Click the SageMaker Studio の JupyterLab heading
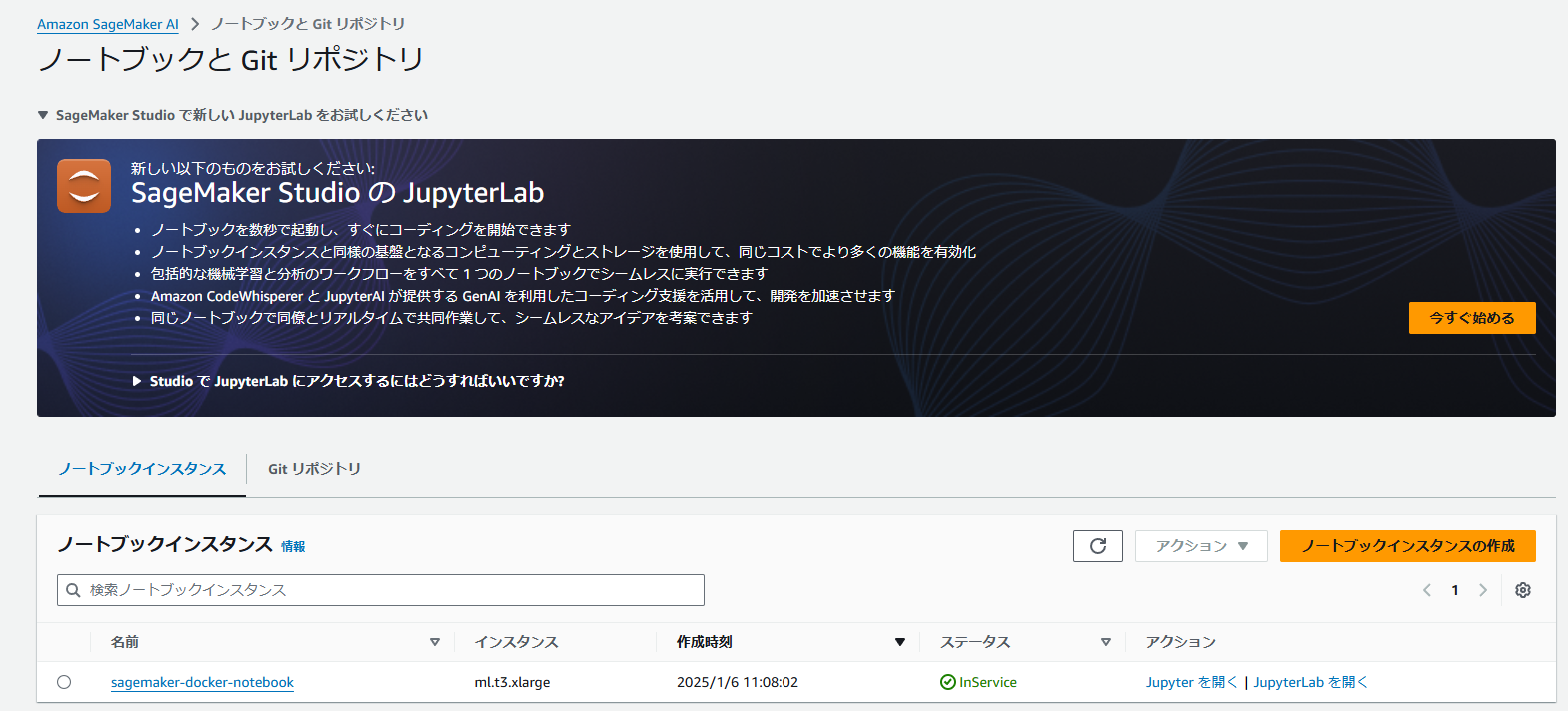1568x711 pixels. (338, 193)
